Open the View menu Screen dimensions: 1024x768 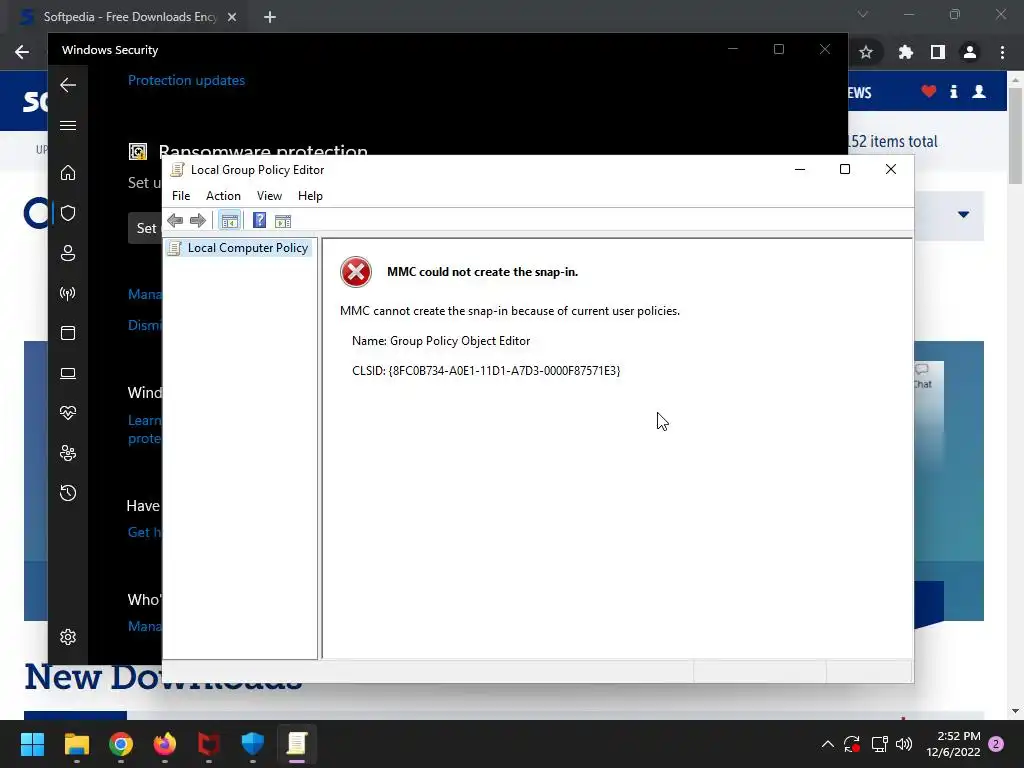(x=269, y=196)
